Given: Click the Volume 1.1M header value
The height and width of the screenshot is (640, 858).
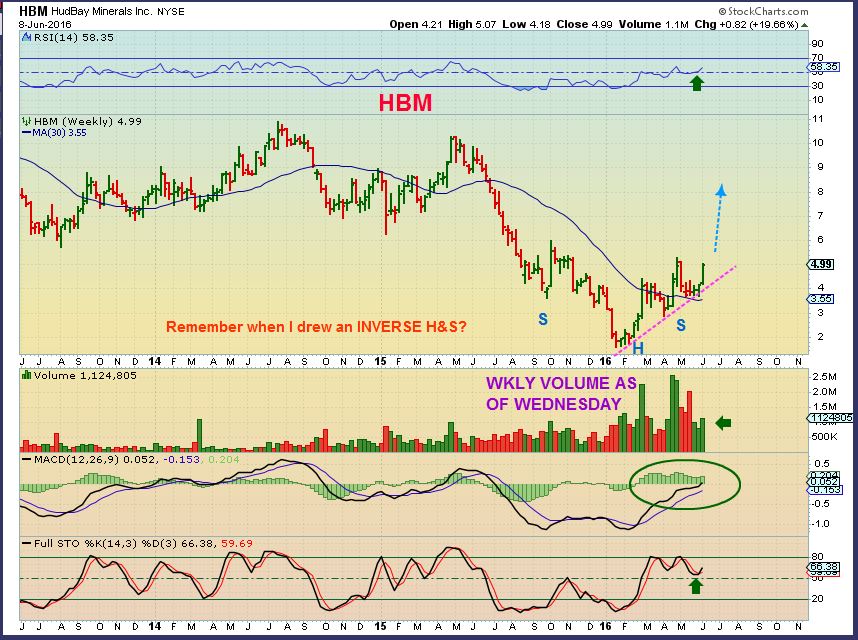Looking at the screenshot, I should tap(653, 24).
